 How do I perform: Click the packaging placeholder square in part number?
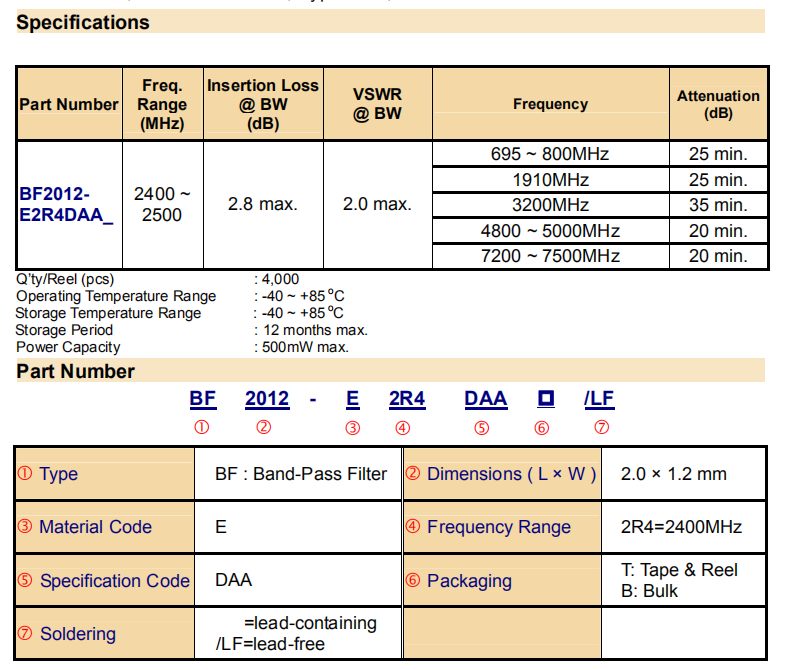point(546,398)
